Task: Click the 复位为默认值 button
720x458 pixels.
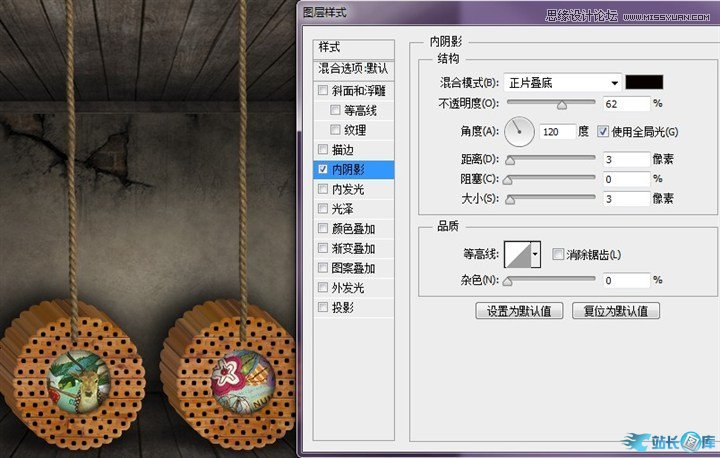Action: click(616, 310)
